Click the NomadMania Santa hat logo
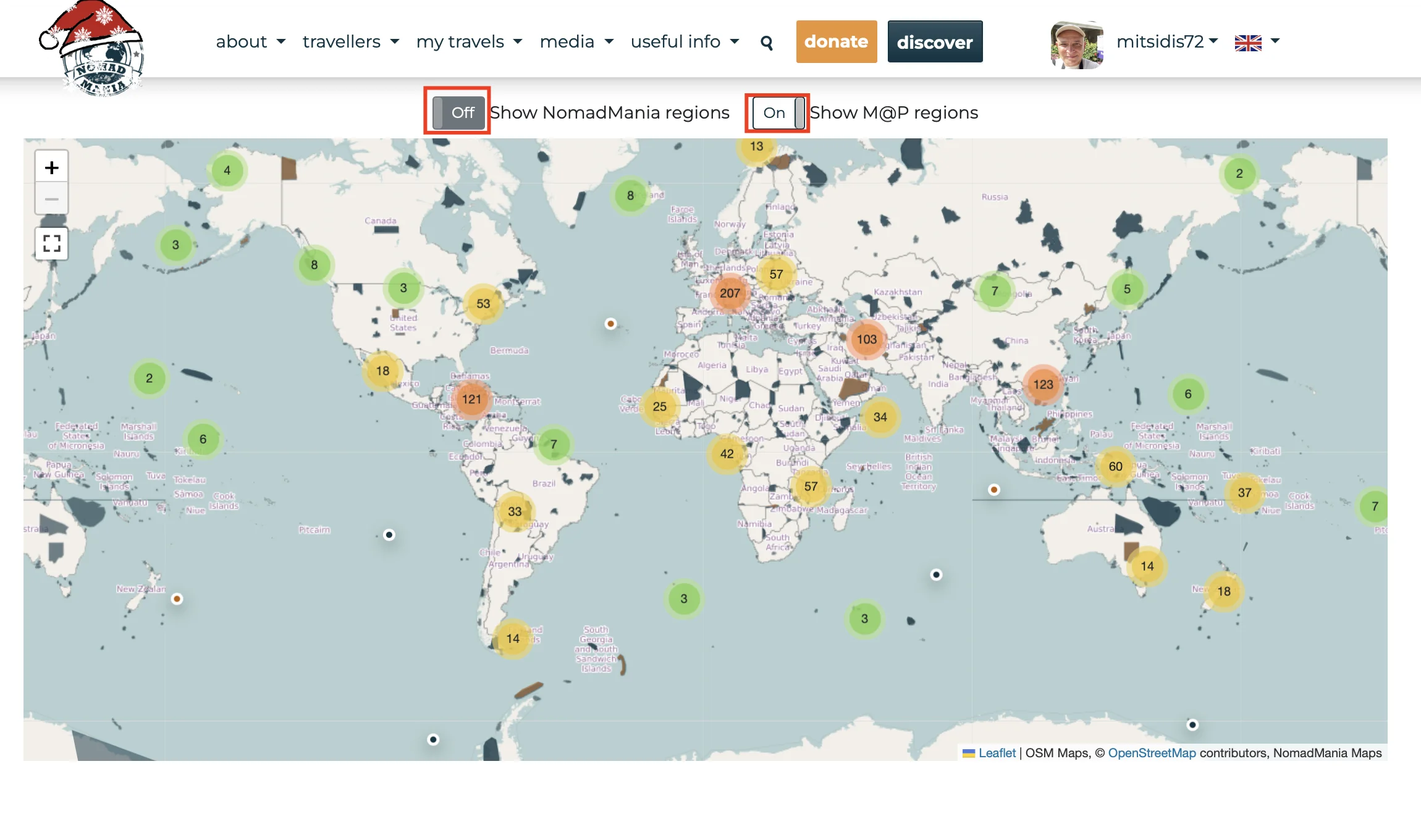 click(x=94, y=49)
